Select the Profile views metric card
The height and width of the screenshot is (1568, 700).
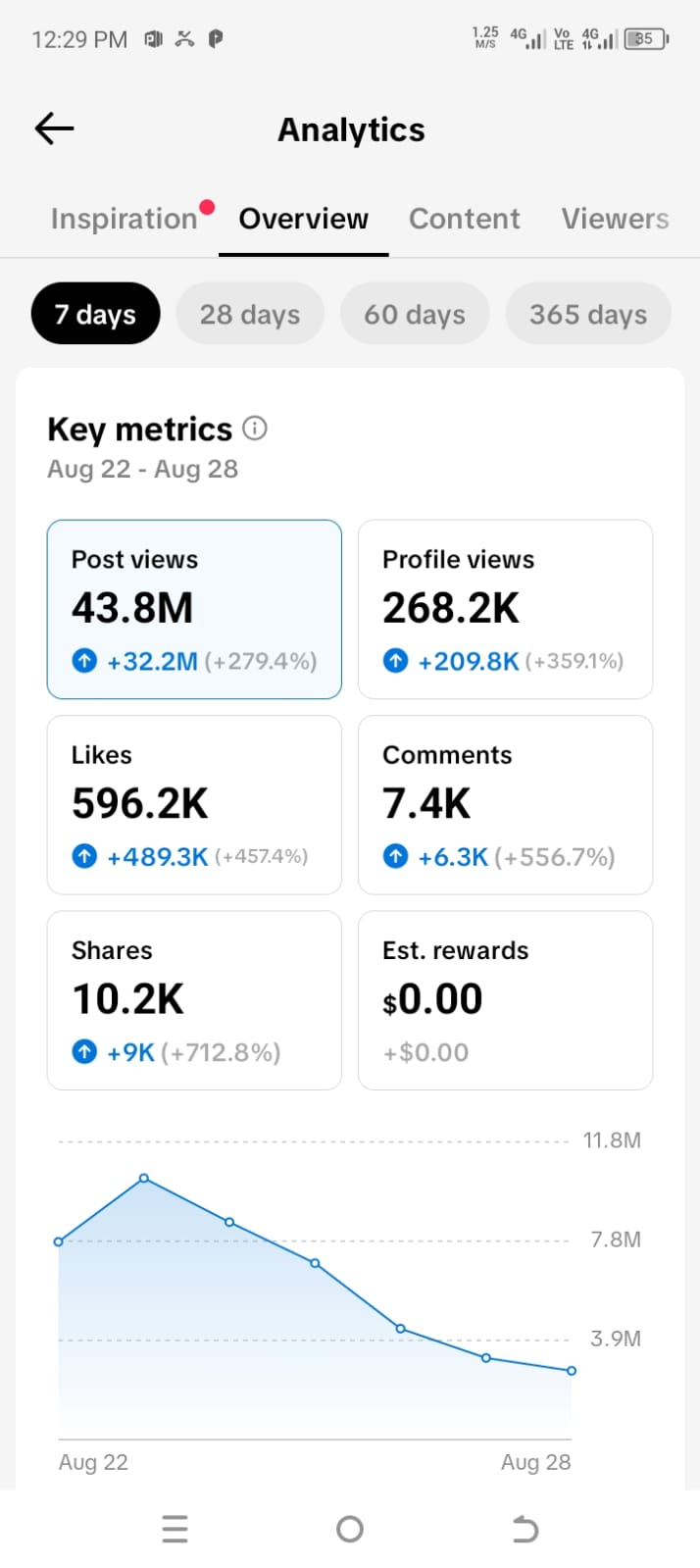[505, 609]
